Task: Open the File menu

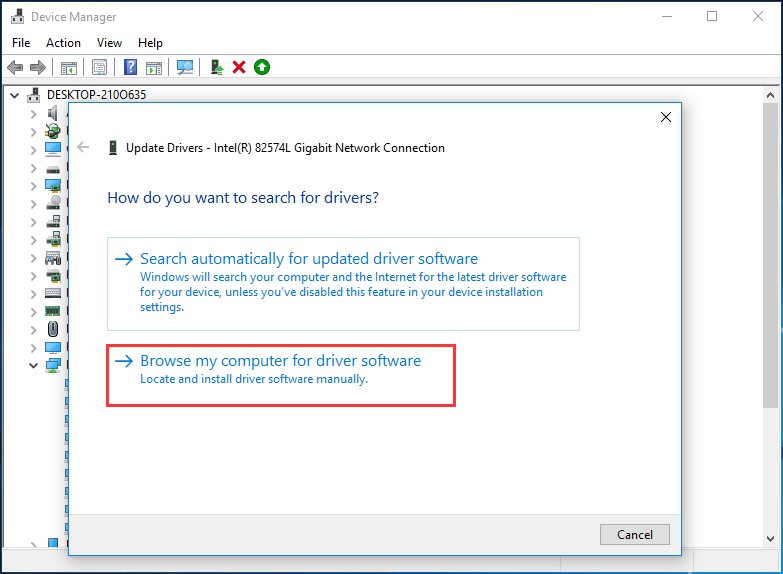Action: (x=21, y=43)
